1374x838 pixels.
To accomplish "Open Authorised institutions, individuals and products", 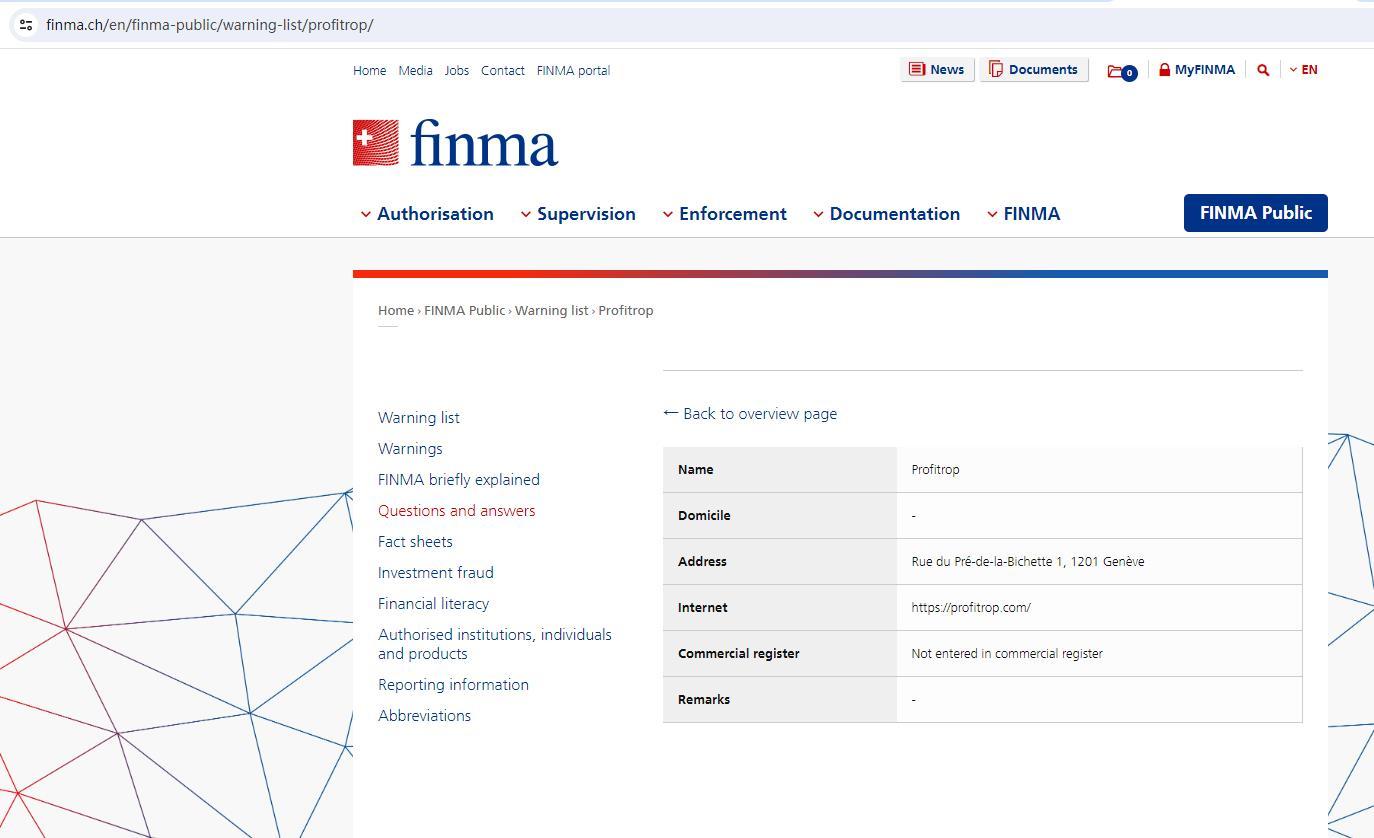I will [x=494, y=644].
